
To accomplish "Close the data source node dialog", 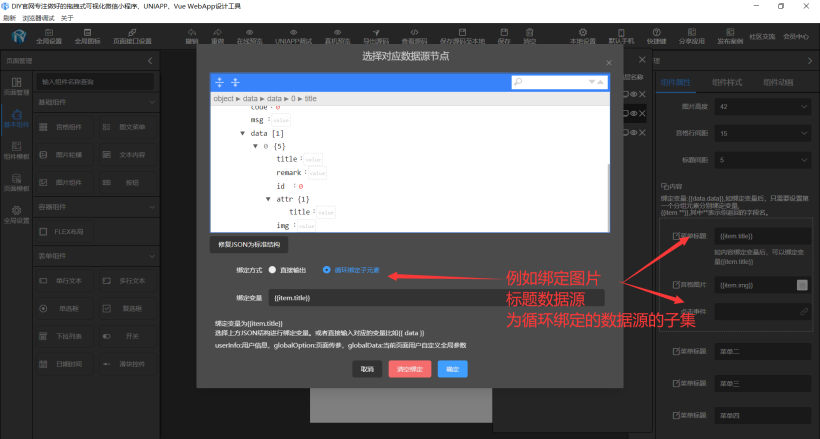I will click(x=608, y=63).
